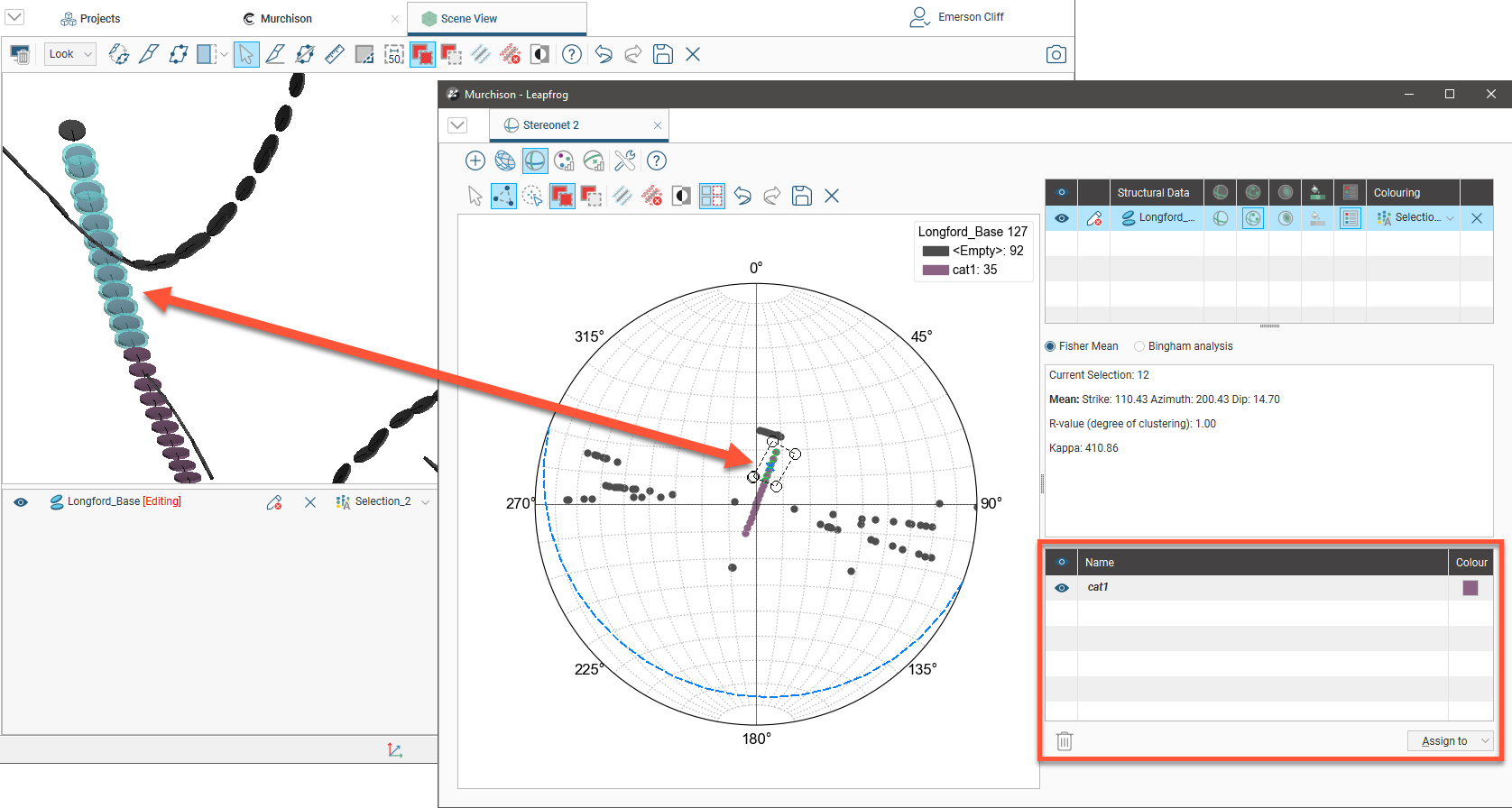The width and height of the screenshot is (1512, 808).
Task: Toggle planes display for the Longford row
Action: (1221, 218)
